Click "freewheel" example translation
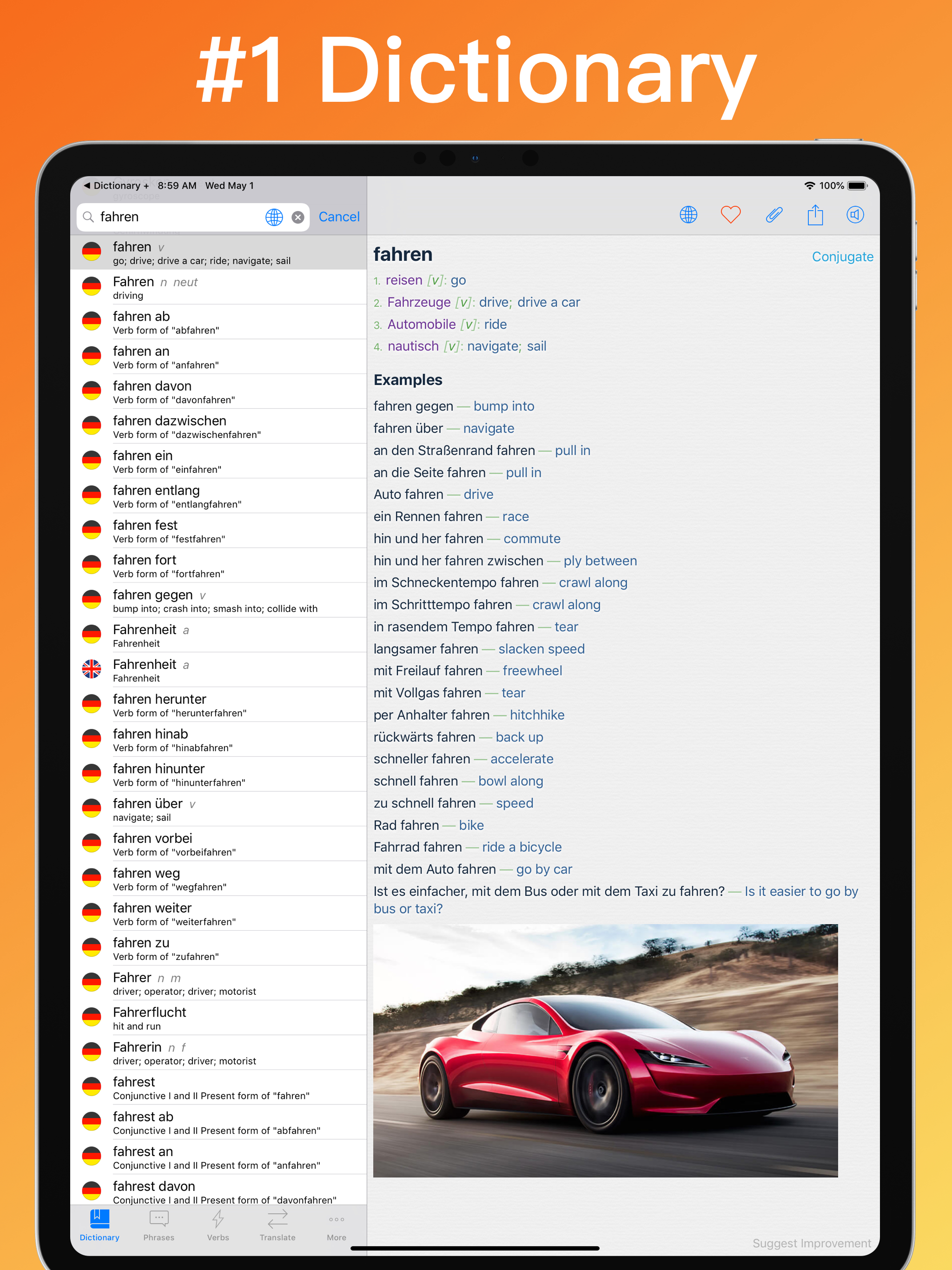This screenshot has height=1270, width=952. coord(532,671)
